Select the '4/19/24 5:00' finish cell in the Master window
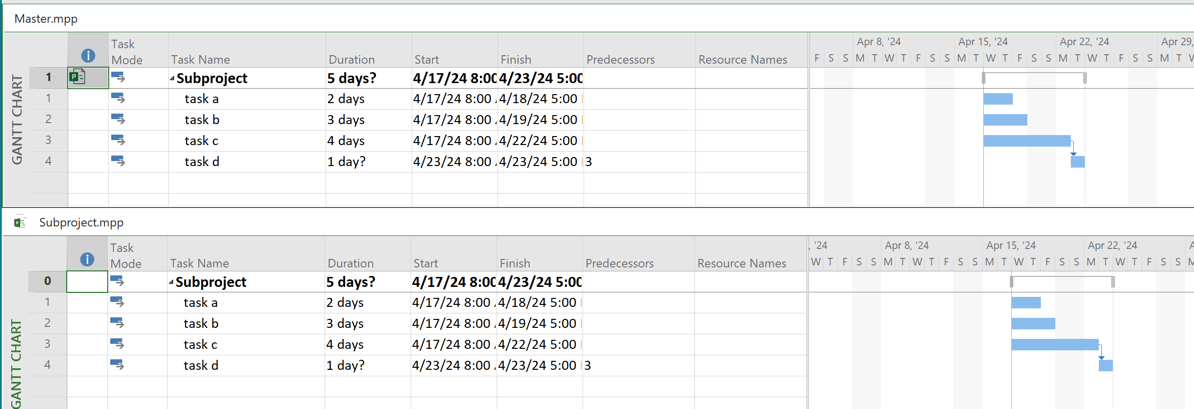The width and height of the screenshot is (1194, 409). pos(541,120)
